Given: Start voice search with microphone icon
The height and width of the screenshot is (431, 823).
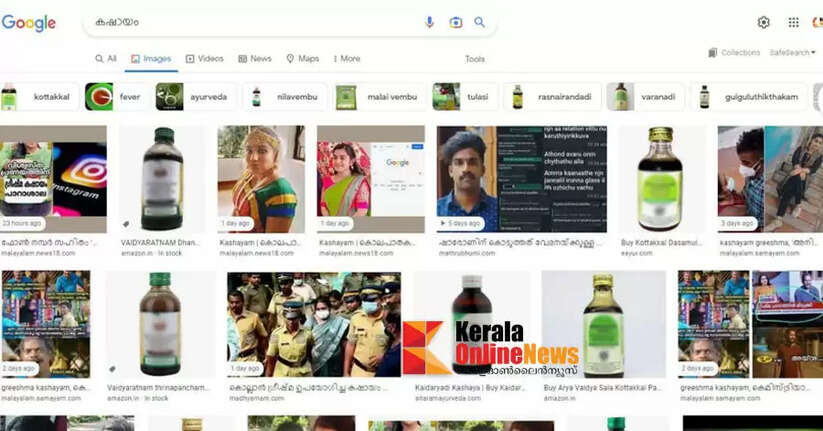Looking at the screenshot, I should tap(429, 22).
